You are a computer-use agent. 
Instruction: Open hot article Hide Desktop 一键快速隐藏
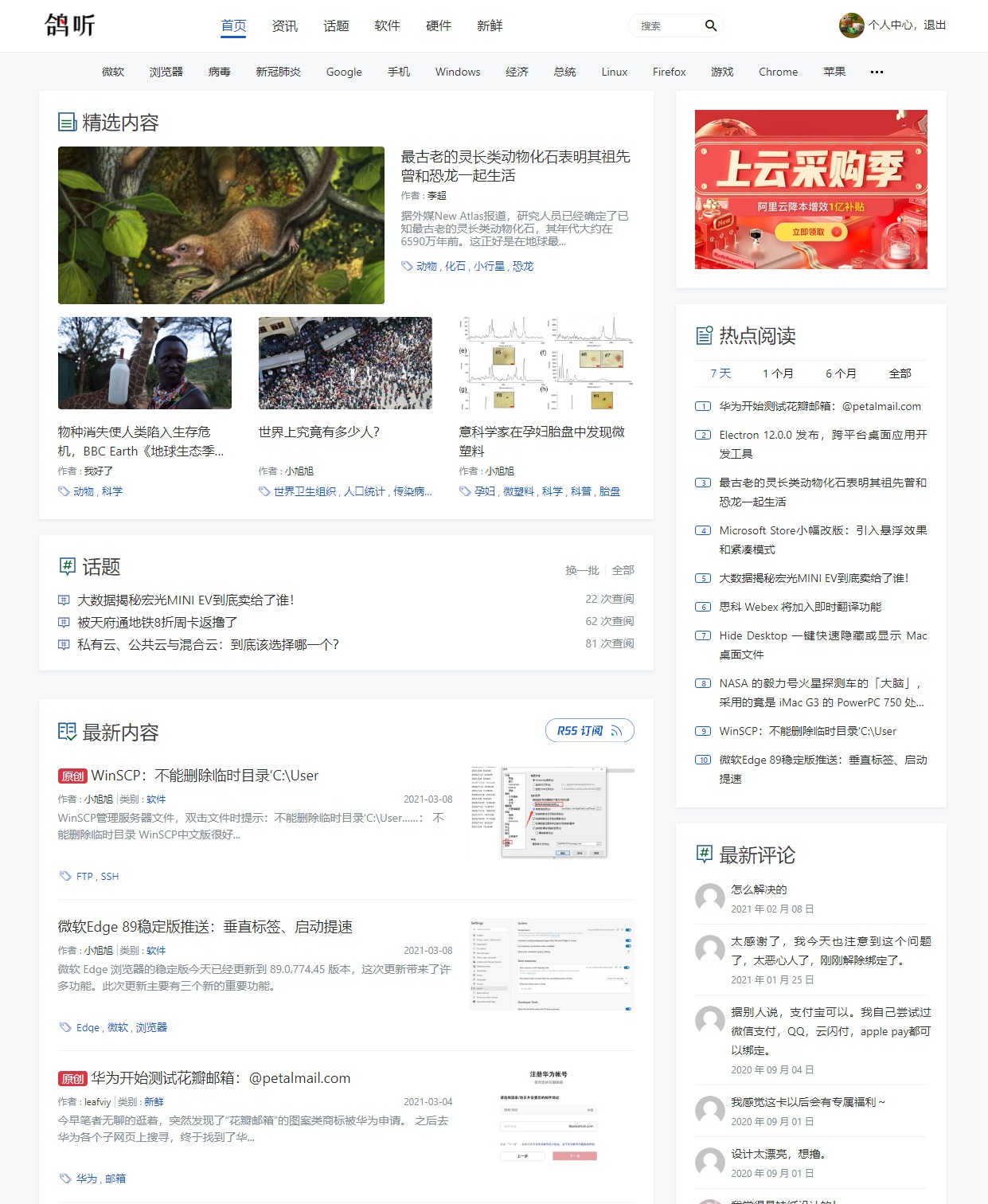tap(823, 645)
